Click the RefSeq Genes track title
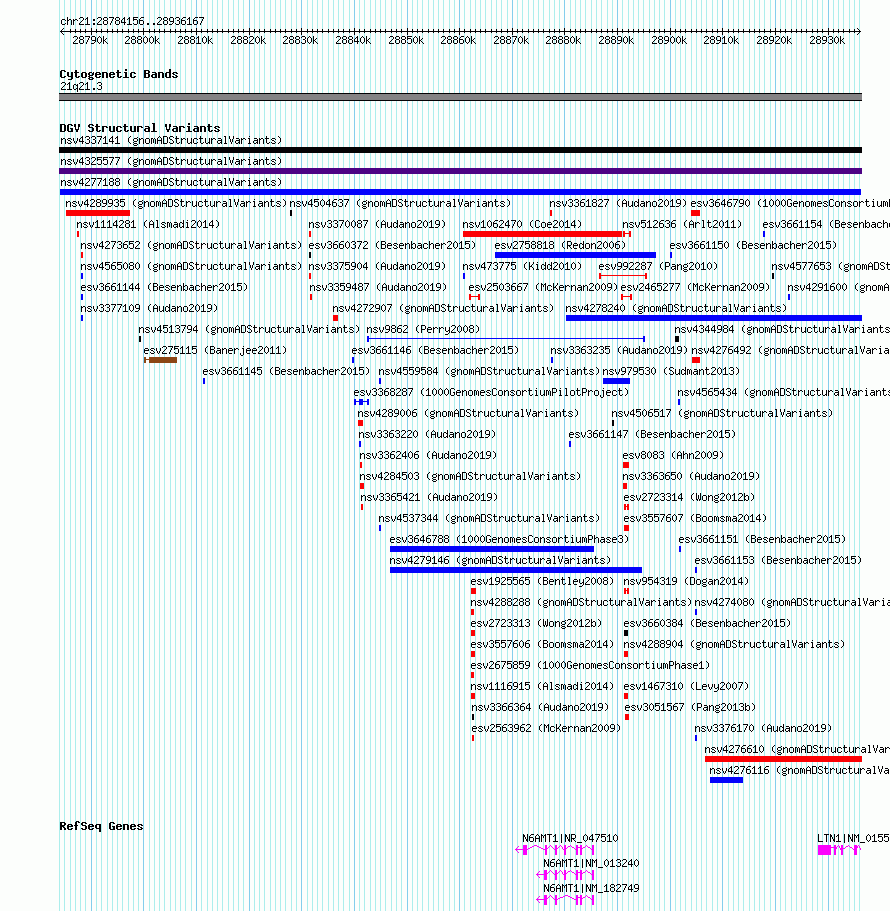 tap(101, 826)
